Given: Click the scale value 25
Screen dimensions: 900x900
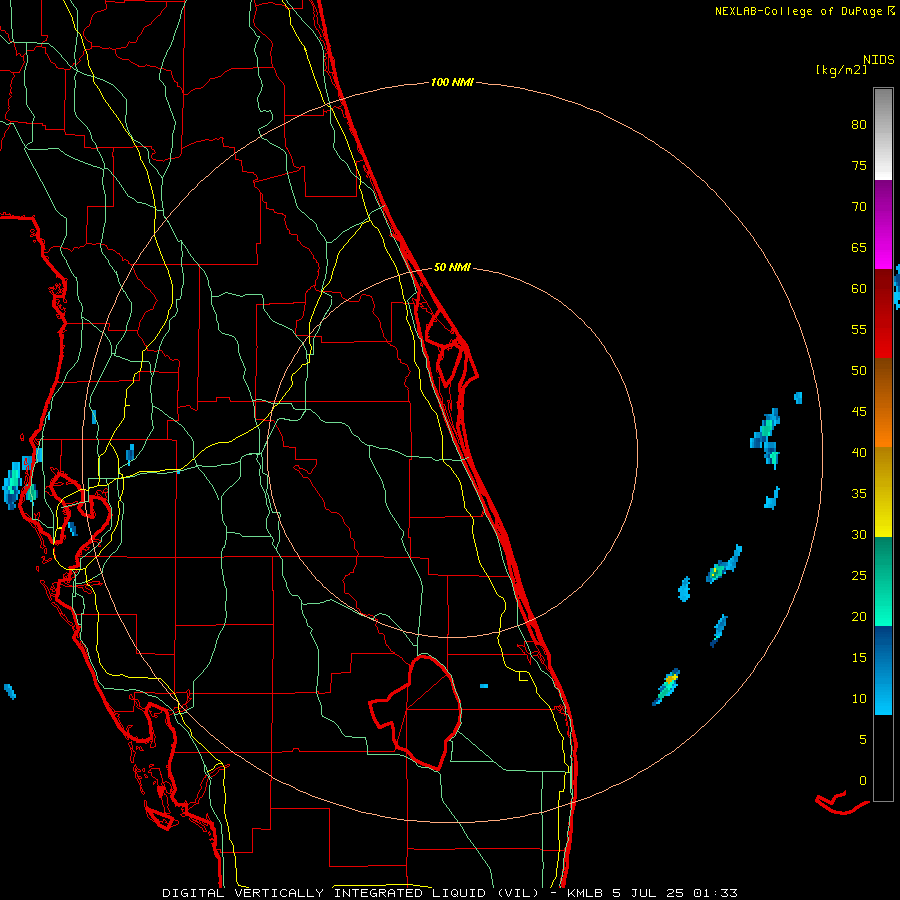Looking at the screenshot, I should [x=859, y=576].
